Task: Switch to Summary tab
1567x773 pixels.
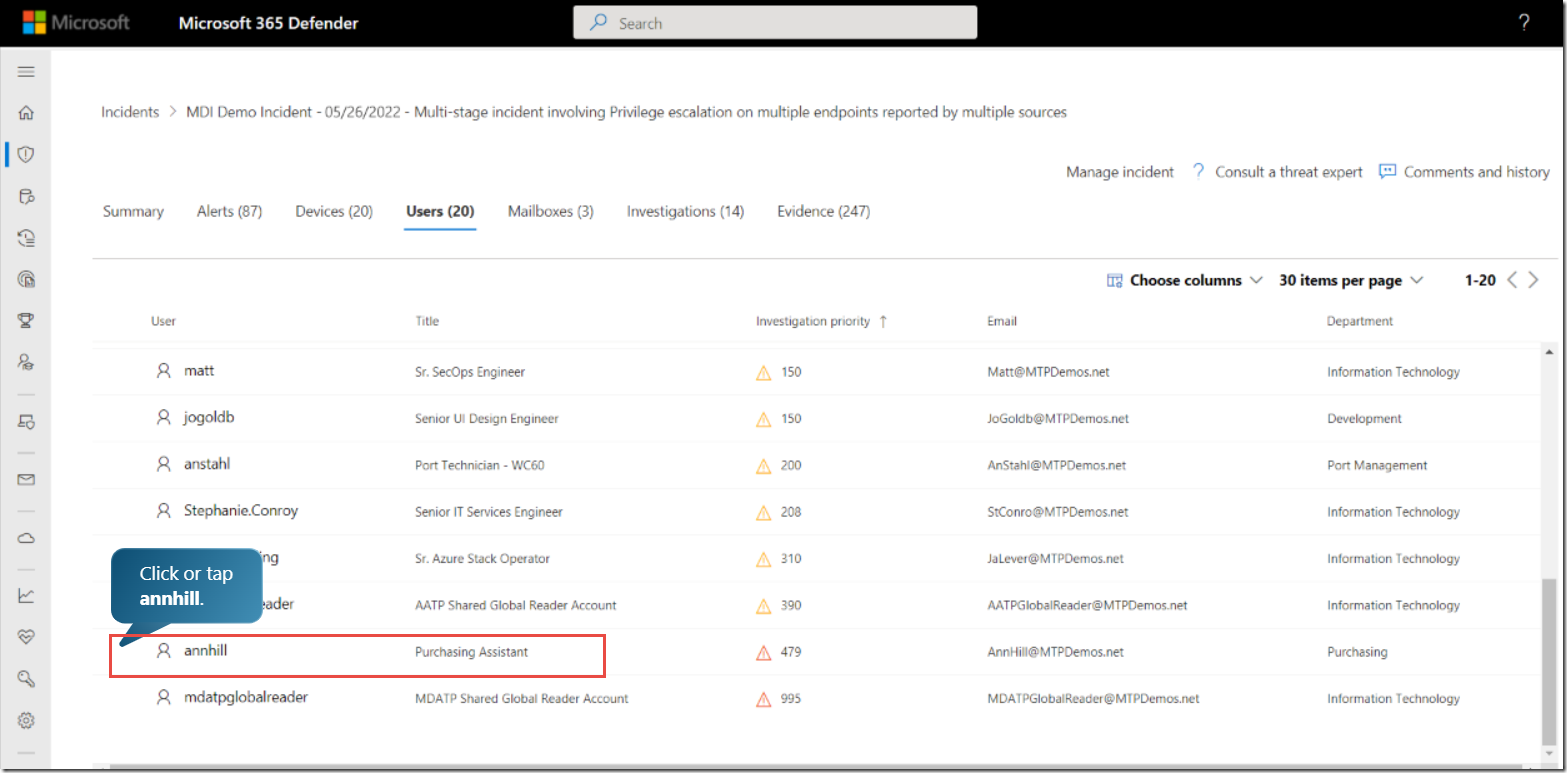Action: [x=133, y=211]
